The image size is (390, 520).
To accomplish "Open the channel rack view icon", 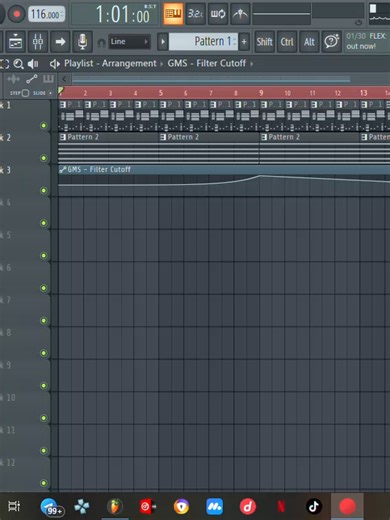I will 15,42.
